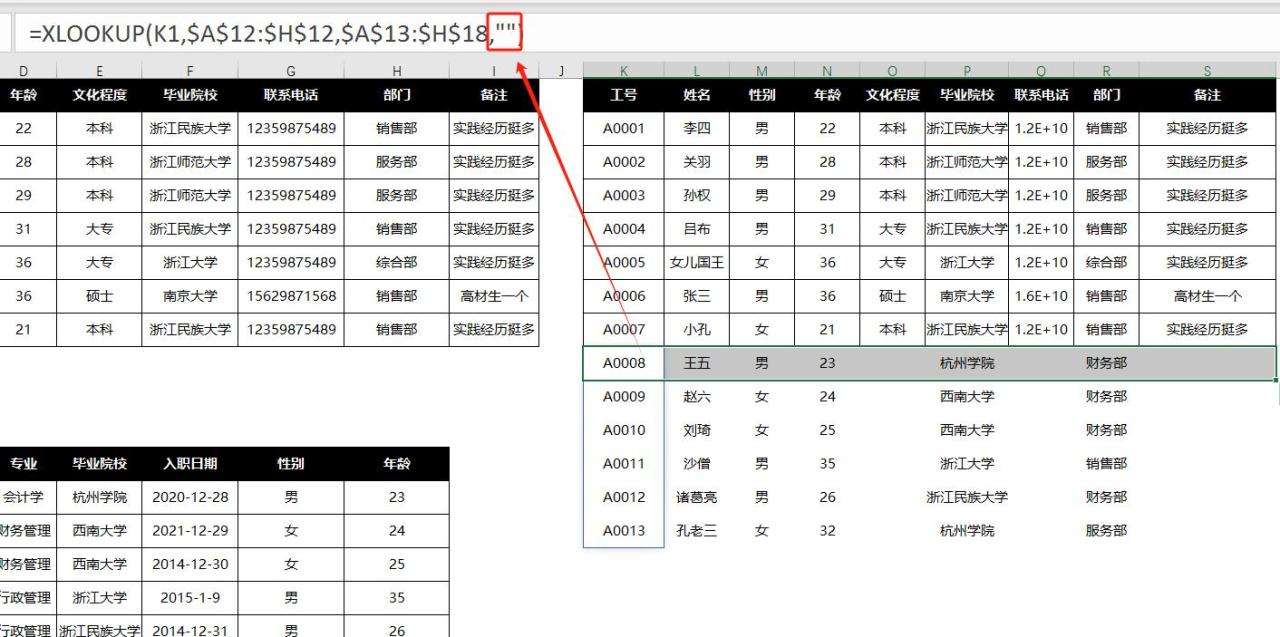Select the 1.6E+10 phone cell
Screen dimensions: 1280x637
(x=1041, y=296)
